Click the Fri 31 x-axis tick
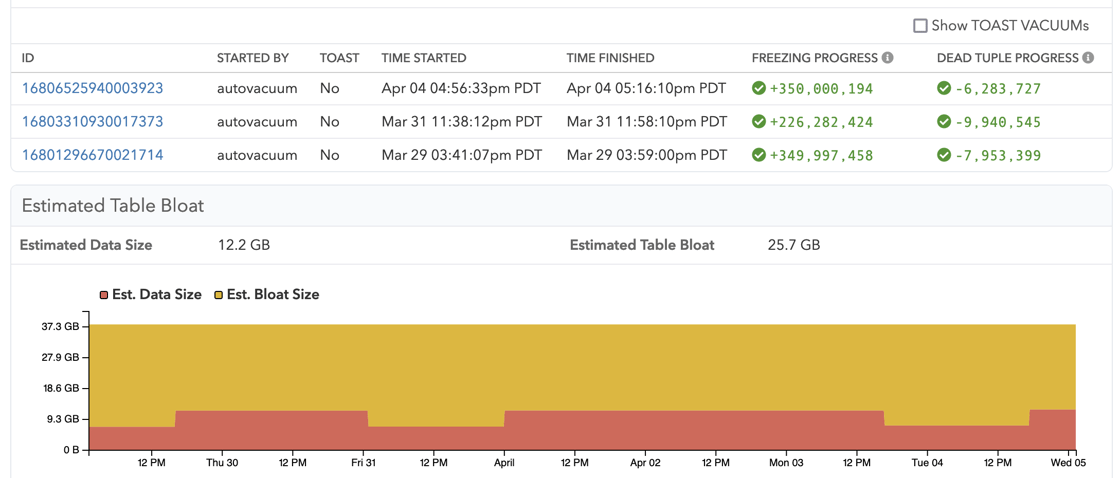 [x=364, y=464]
